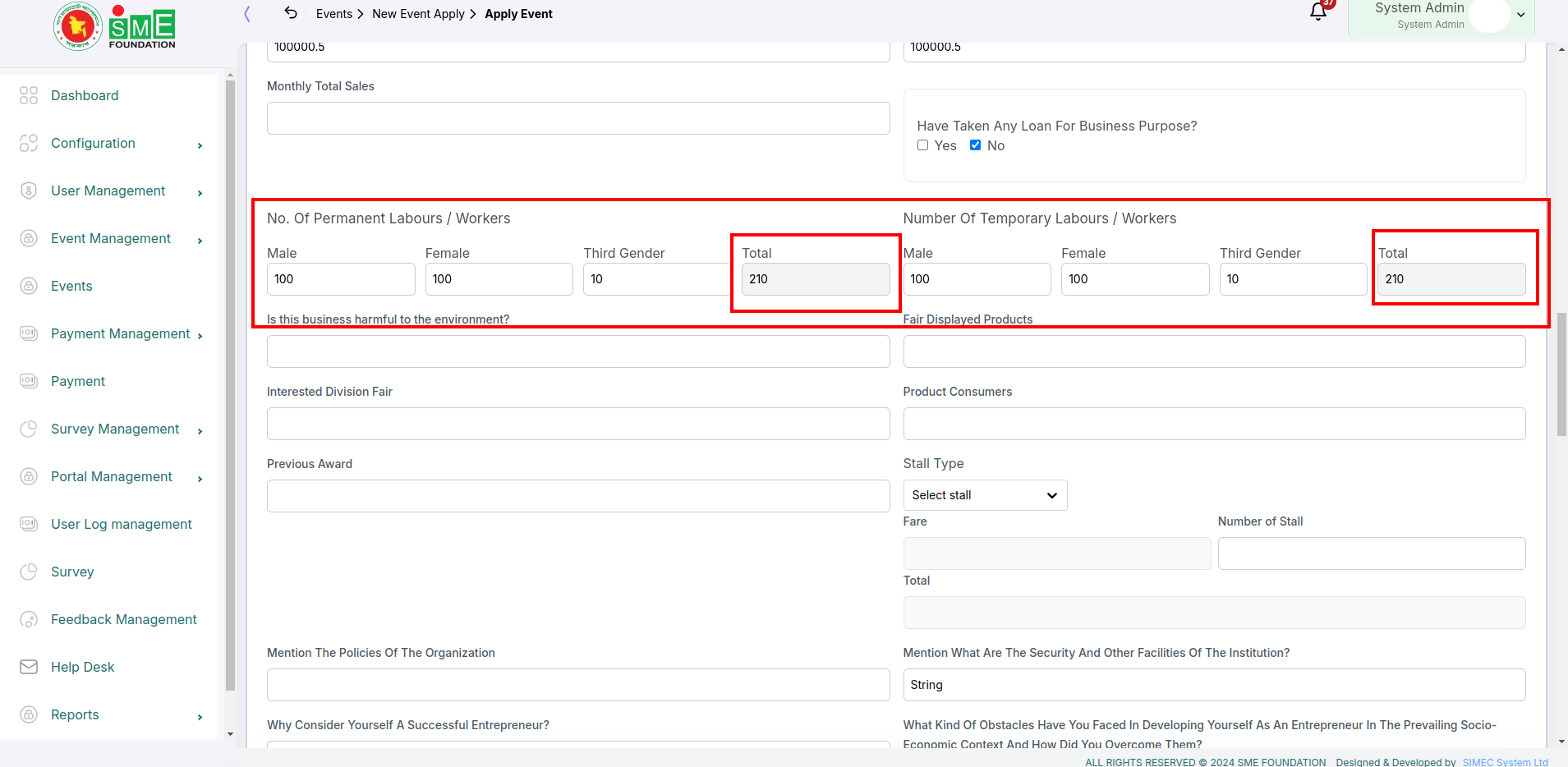The width and height of the screenshot is (1568, 767).
Task: Click temporary workers Female field
Action: click(1135, 279)
